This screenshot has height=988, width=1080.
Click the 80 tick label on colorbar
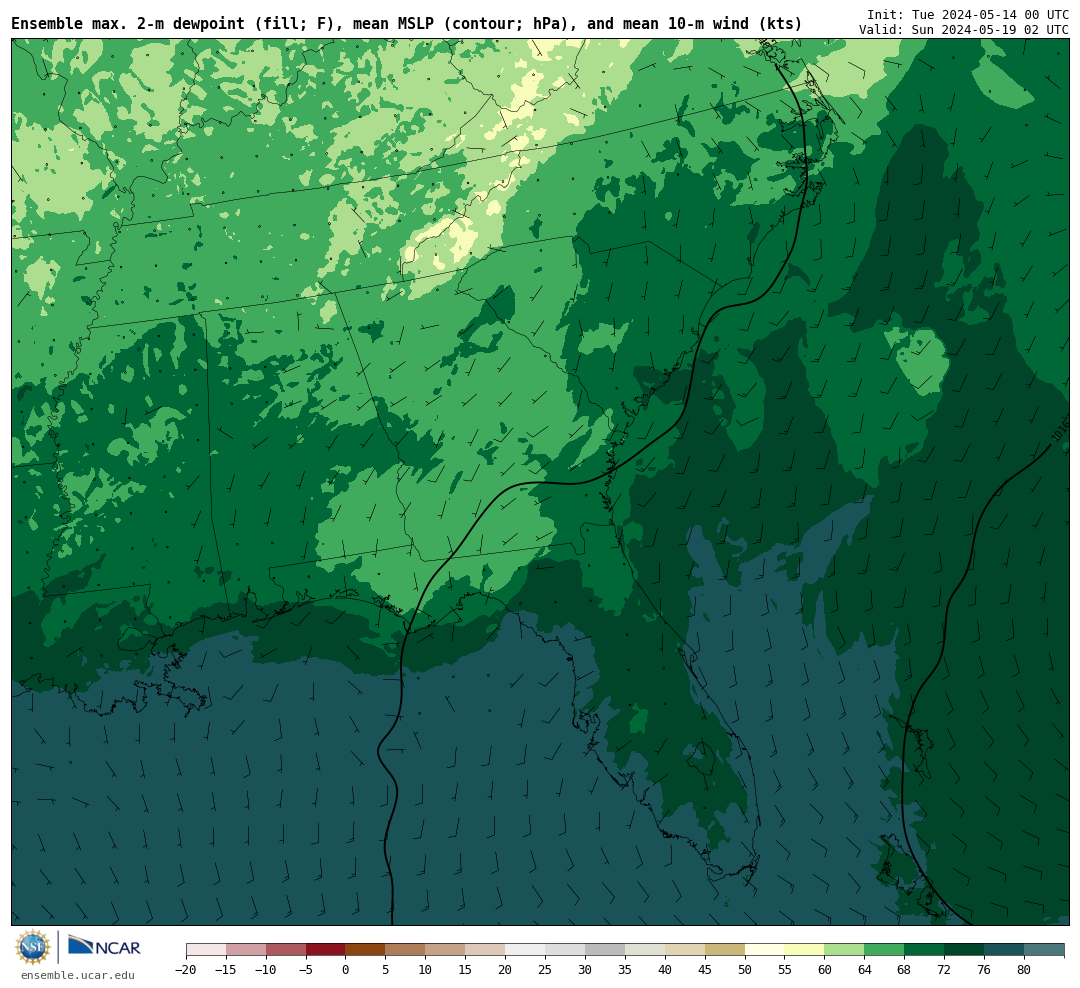1025,969
